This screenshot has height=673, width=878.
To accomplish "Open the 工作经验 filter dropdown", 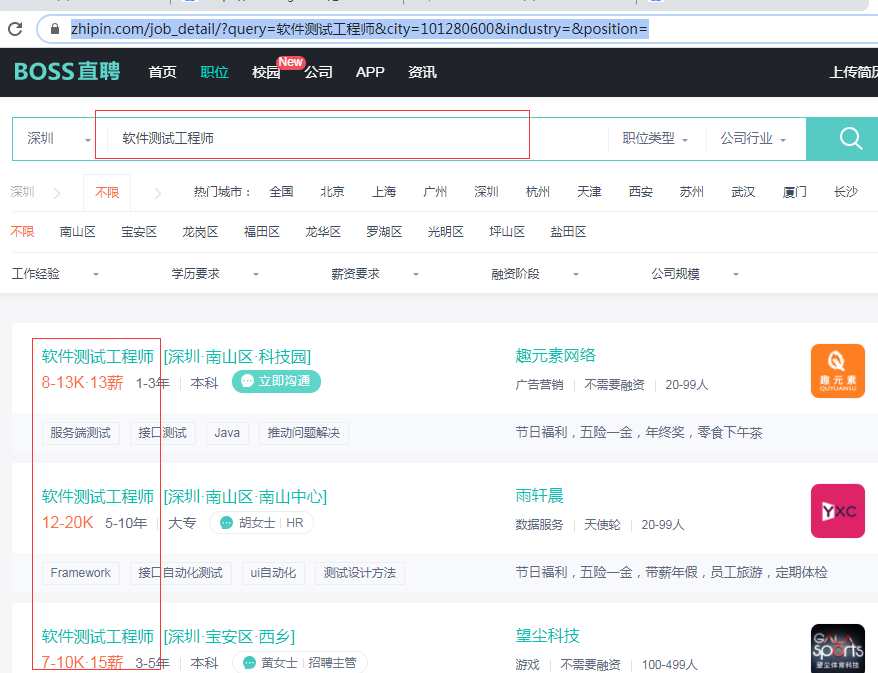I will [55, 274].
